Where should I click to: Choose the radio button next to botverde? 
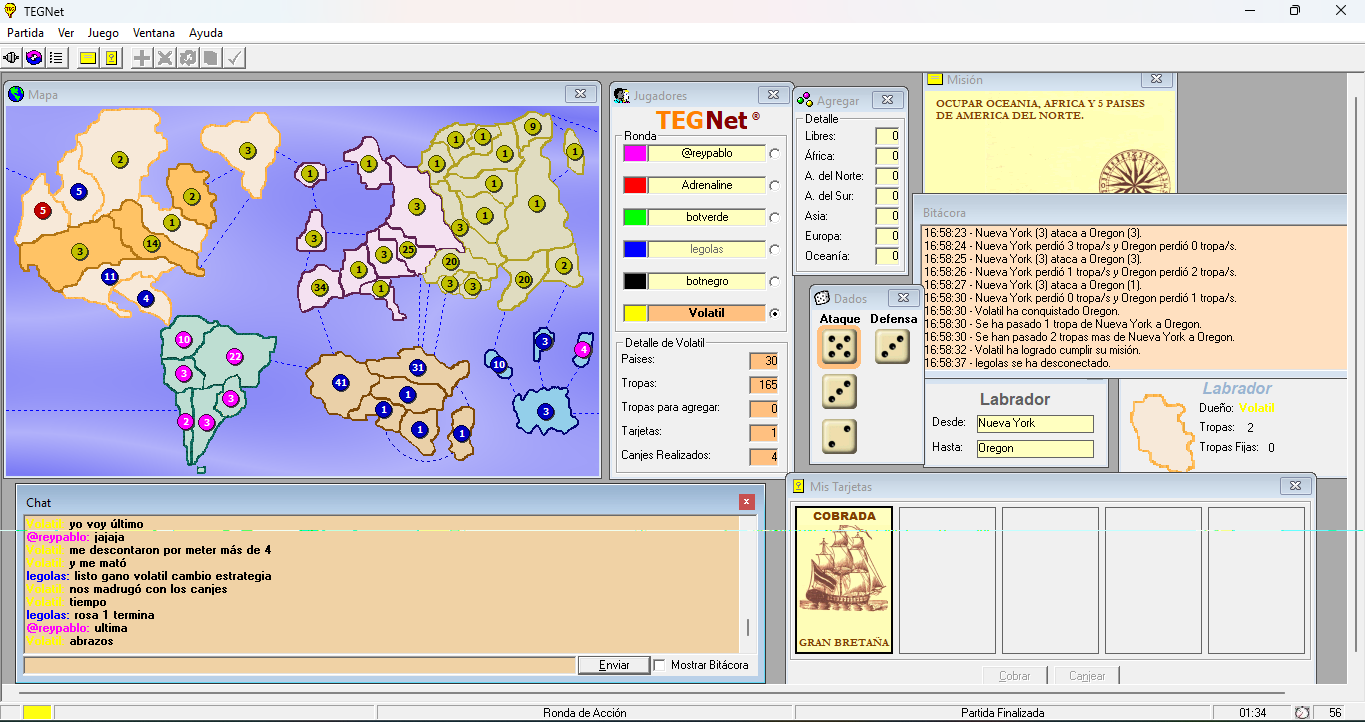point(774,217)
